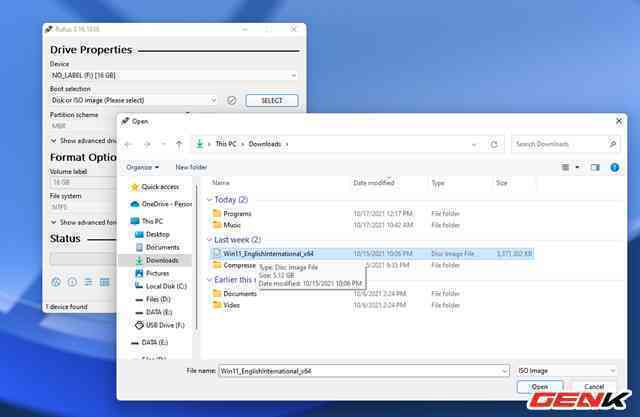Open view options dropdown arrow

point(578,167)
